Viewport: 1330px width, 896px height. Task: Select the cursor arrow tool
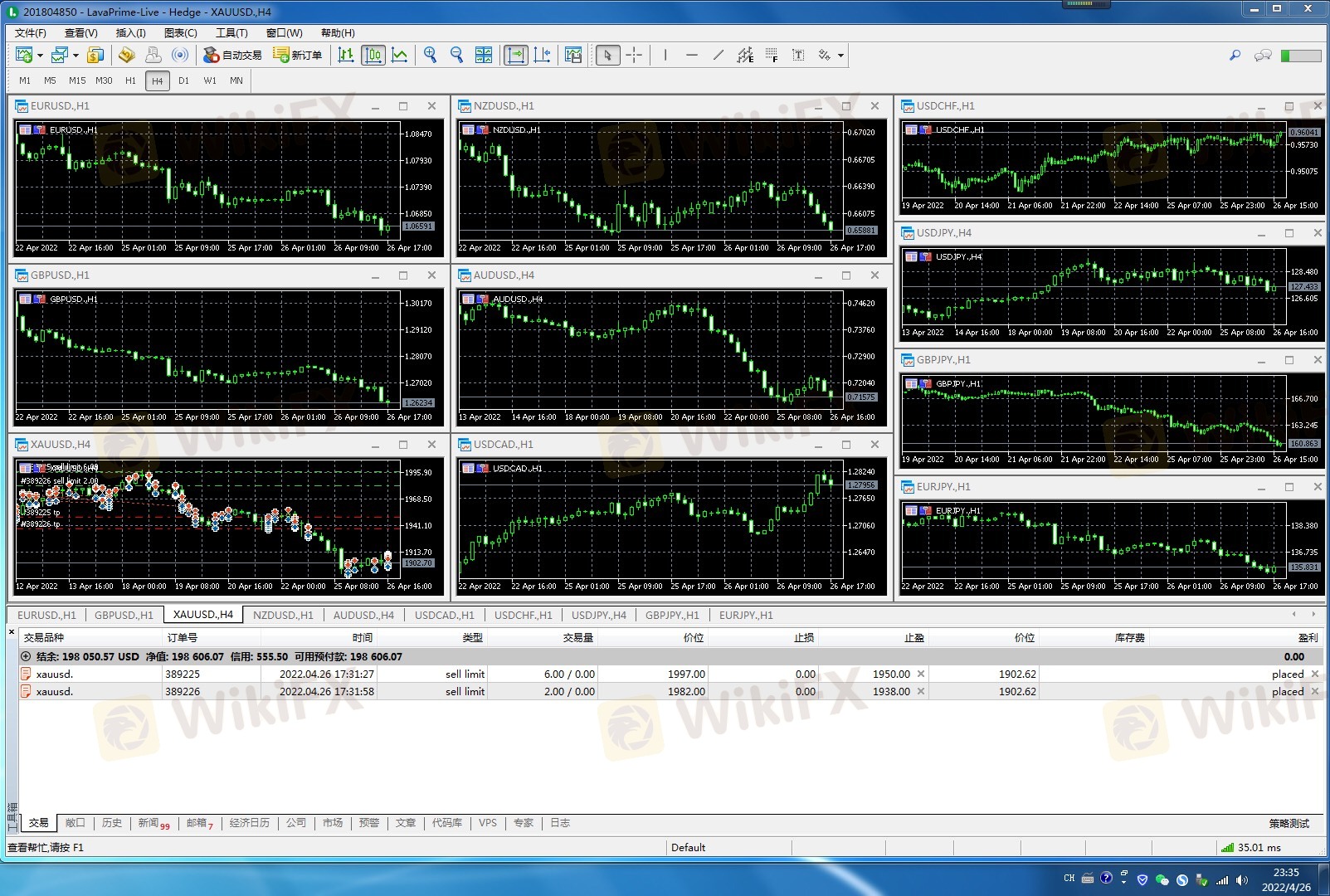coord(607,55)
